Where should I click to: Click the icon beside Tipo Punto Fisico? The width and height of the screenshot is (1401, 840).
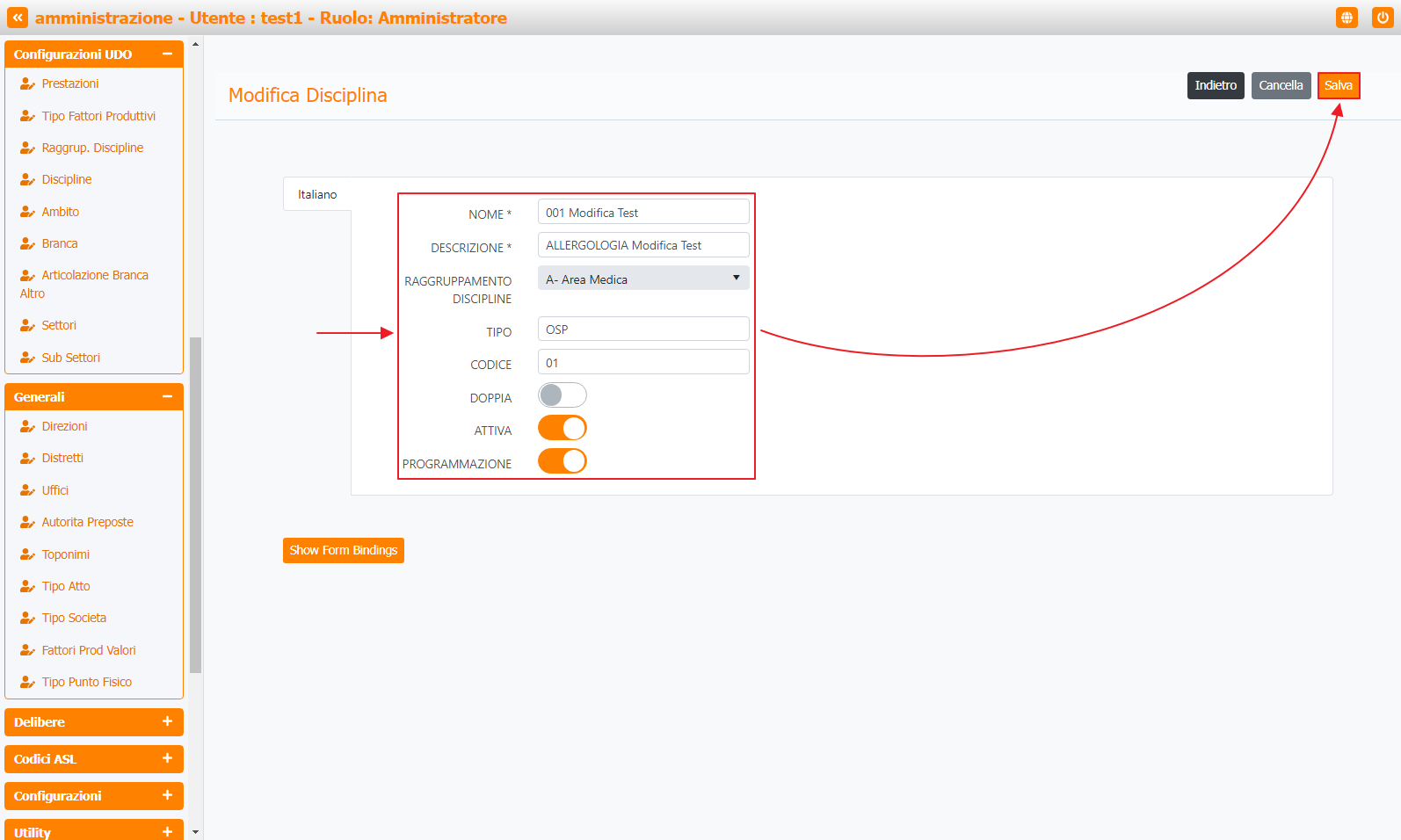pyautogui.click(x=27, y=683)
